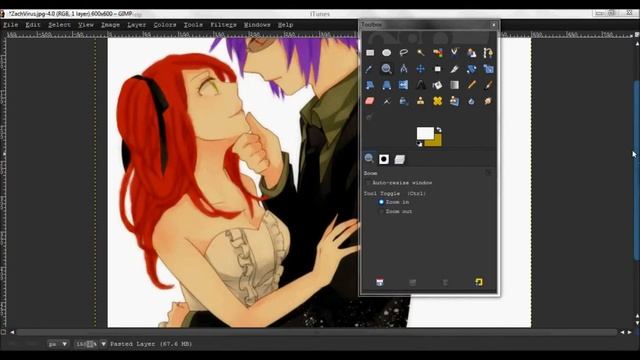Screen dimensions: 640x360
Task: Select the Clone stamp tool
Action: [420, 101]
